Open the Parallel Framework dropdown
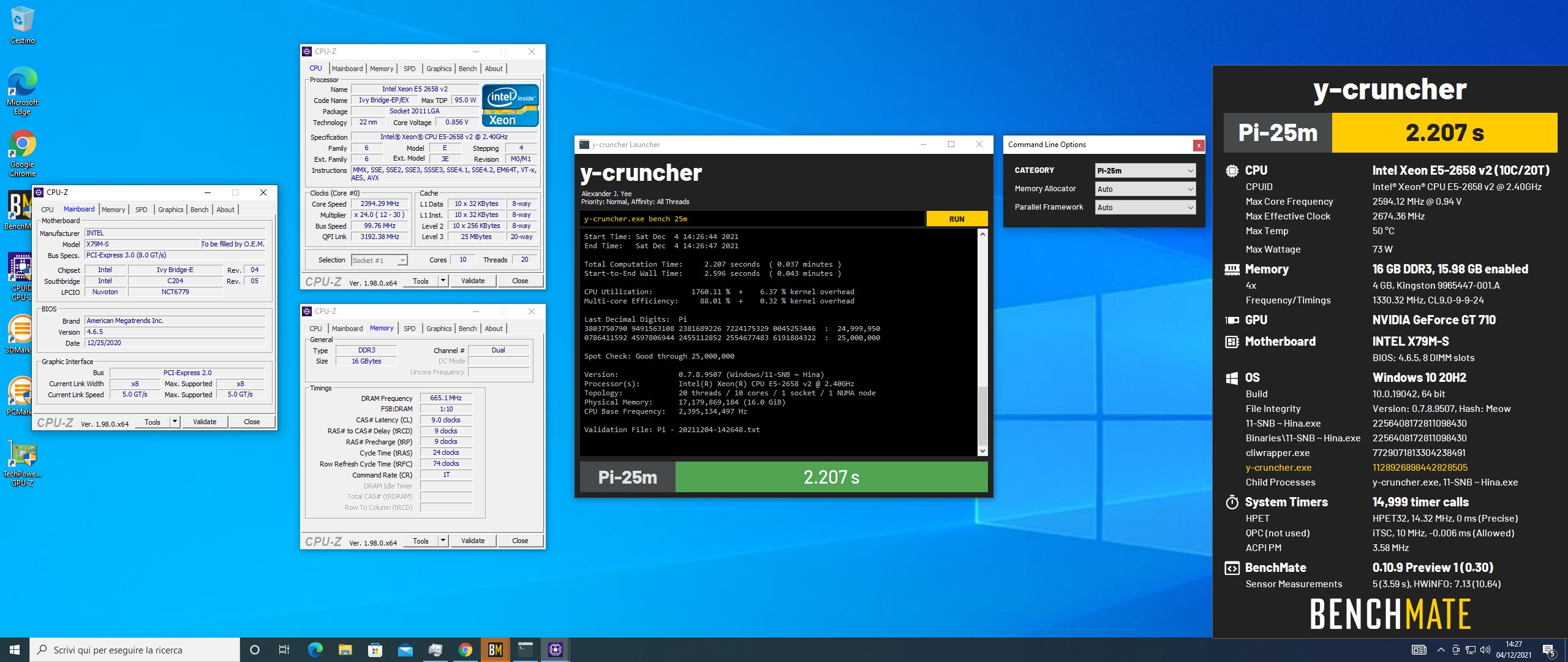 click(1145, 207)
